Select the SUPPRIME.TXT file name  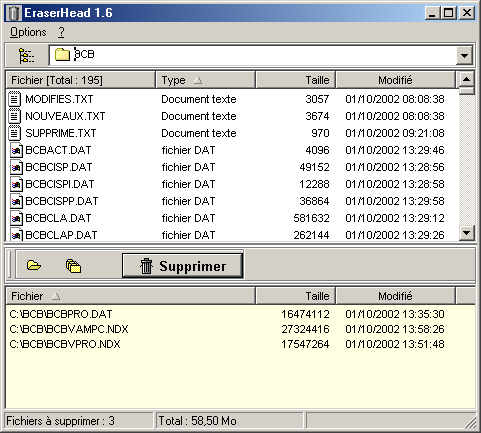[x=61, y=133]
